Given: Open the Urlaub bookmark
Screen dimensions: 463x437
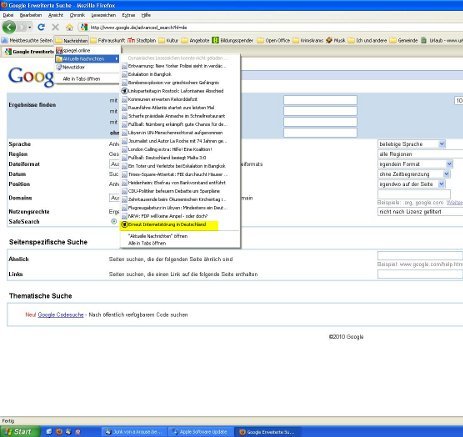Looking at the screenshot, I should point(442,40).
